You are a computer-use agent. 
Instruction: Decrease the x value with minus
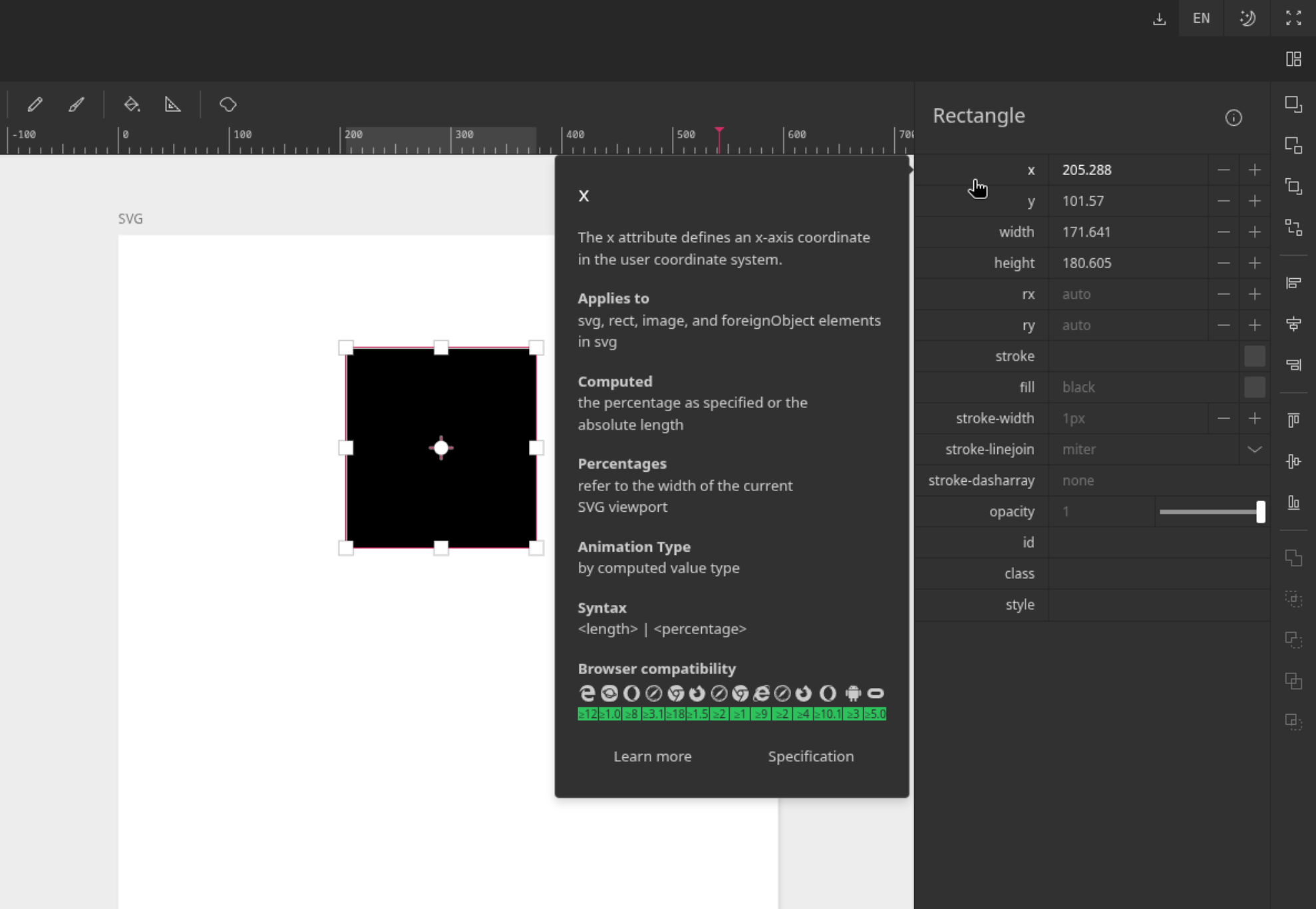tap(1224, 170)
